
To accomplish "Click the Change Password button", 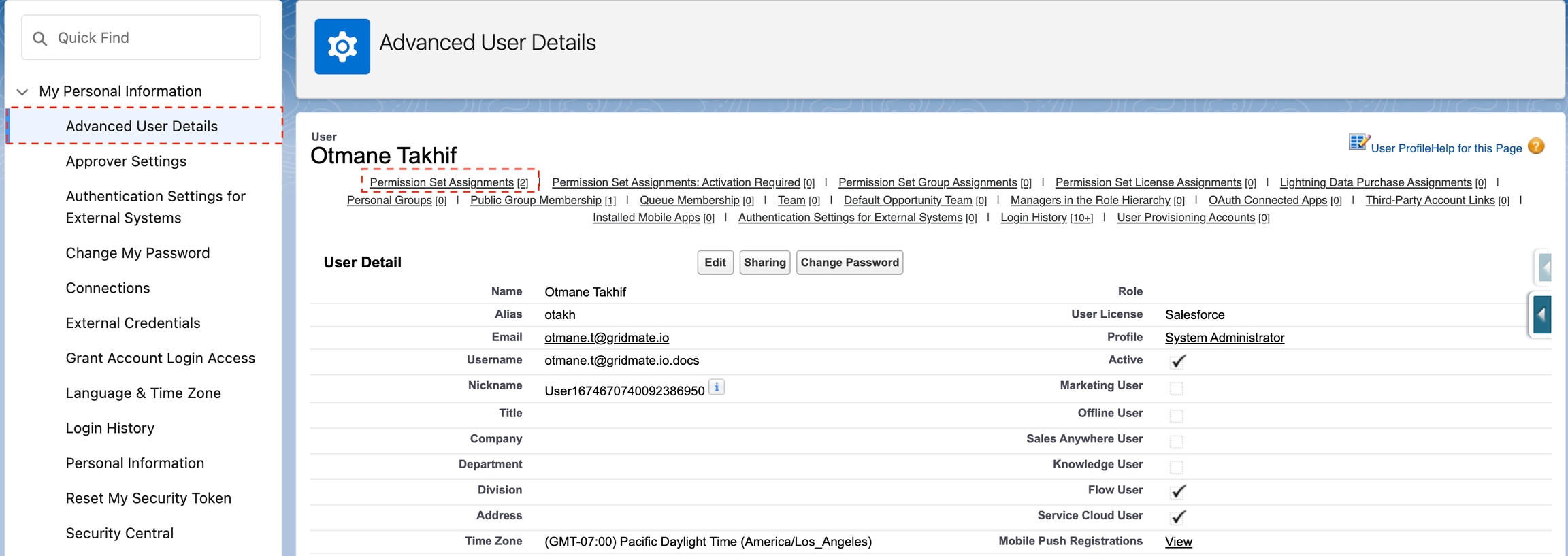I will coord(849,263).
